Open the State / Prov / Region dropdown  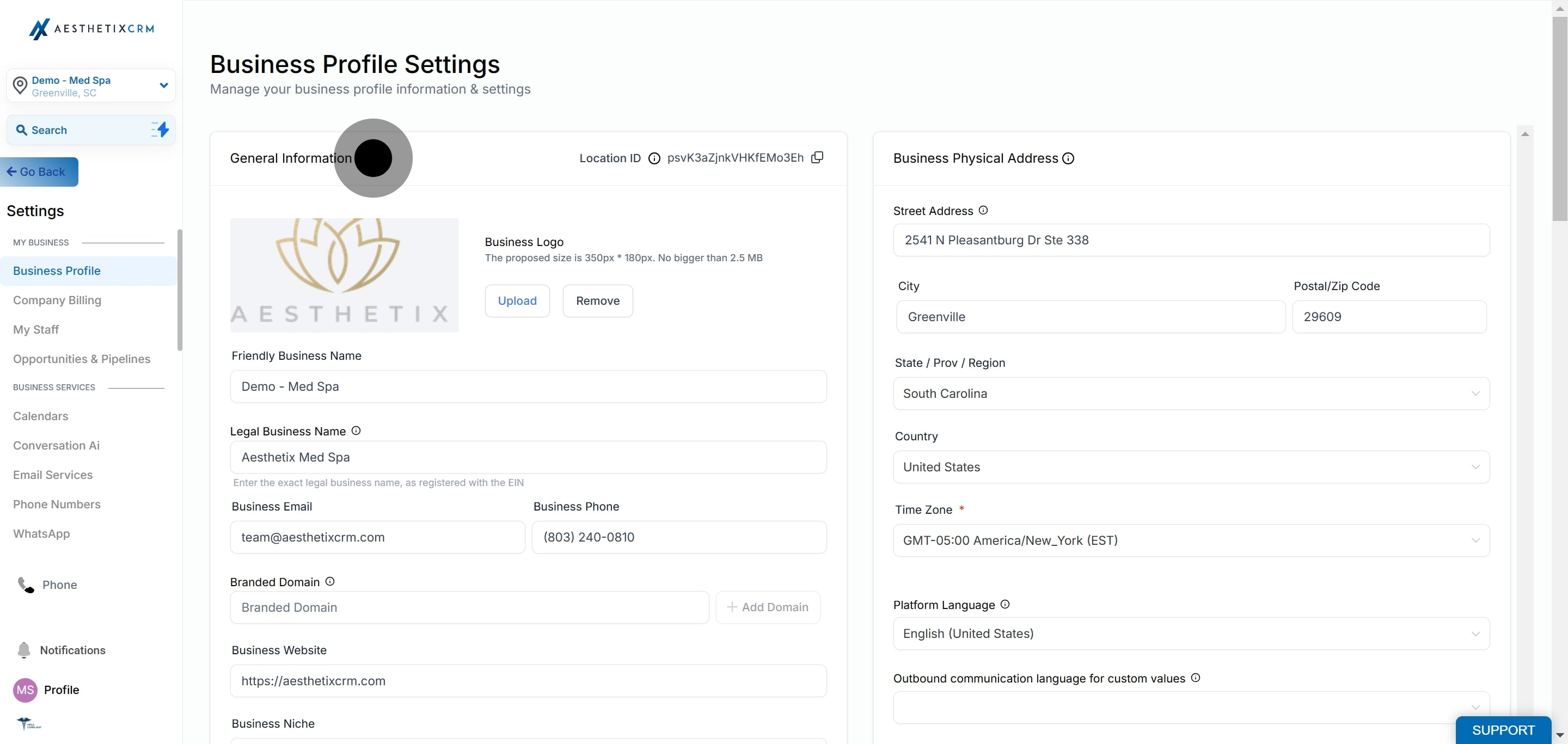point(1191,393)
